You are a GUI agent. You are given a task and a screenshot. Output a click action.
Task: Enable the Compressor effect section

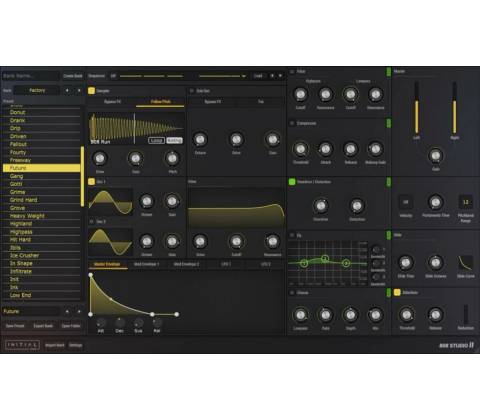coord(292,123)
